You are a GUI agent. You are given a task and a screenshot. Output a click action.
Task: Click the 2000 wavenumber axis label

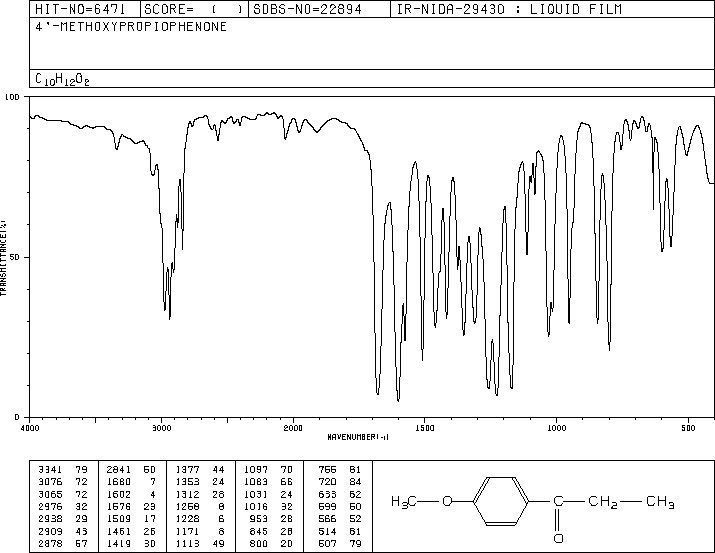[x=293, y=428]
